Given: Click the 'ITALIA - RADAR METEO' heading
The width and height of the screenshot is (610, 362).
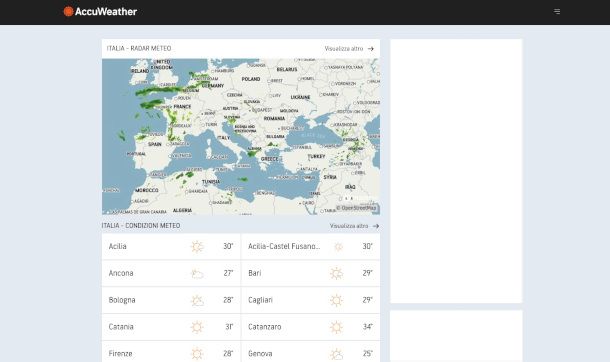Looking at the screenshot, I should point(139,48).
